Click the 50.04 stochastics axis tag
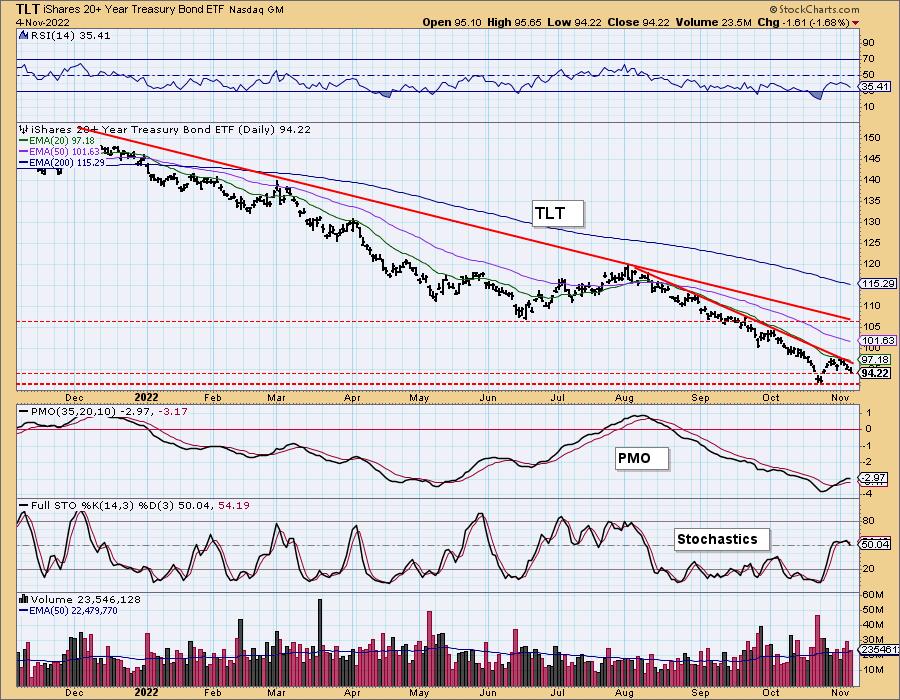This screenshot has height=700, width=900. coord(876,544)
